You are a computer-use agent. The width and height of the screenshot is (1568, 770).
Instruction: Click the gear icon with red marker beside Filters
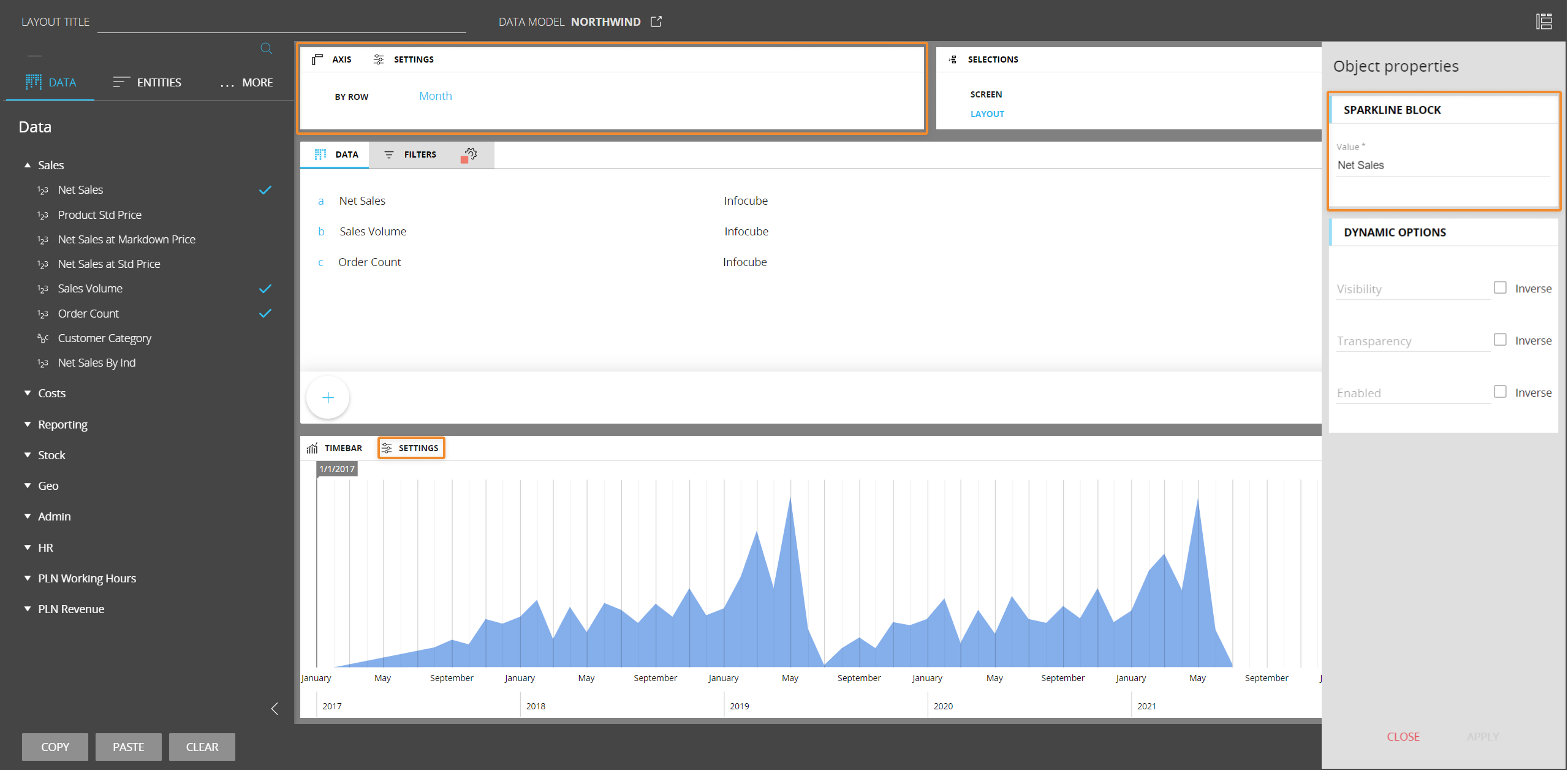tap(469, 154)
